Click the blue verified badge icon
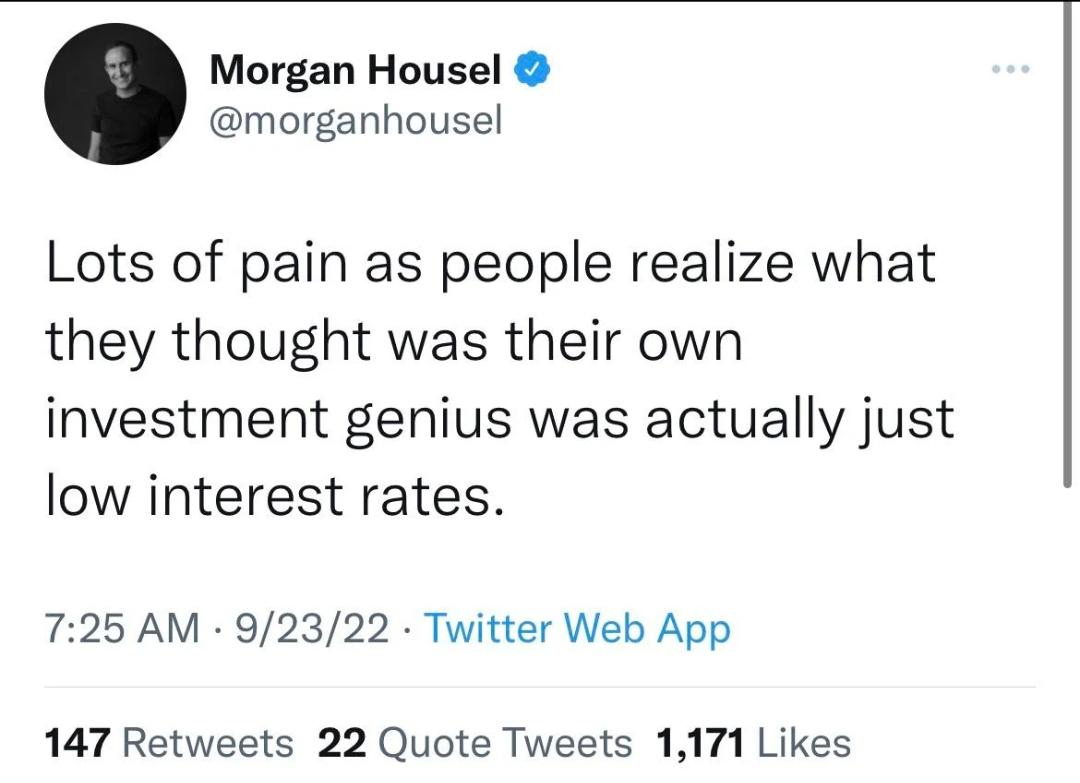 point(532,69)
